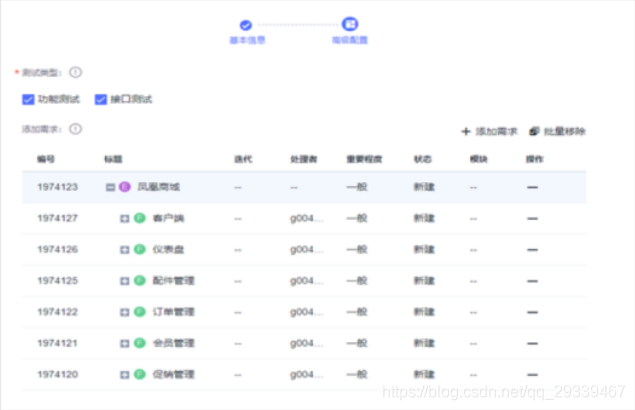Click the 模块 column header
Image resolution: width=635 pixels, height=410 pixels.
478,159
